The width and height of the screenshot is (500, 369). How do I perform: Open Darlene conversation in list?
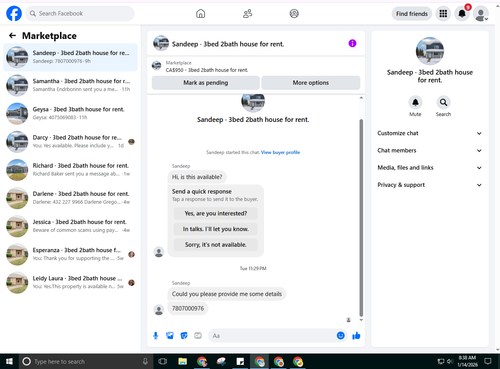coord(70,198)
